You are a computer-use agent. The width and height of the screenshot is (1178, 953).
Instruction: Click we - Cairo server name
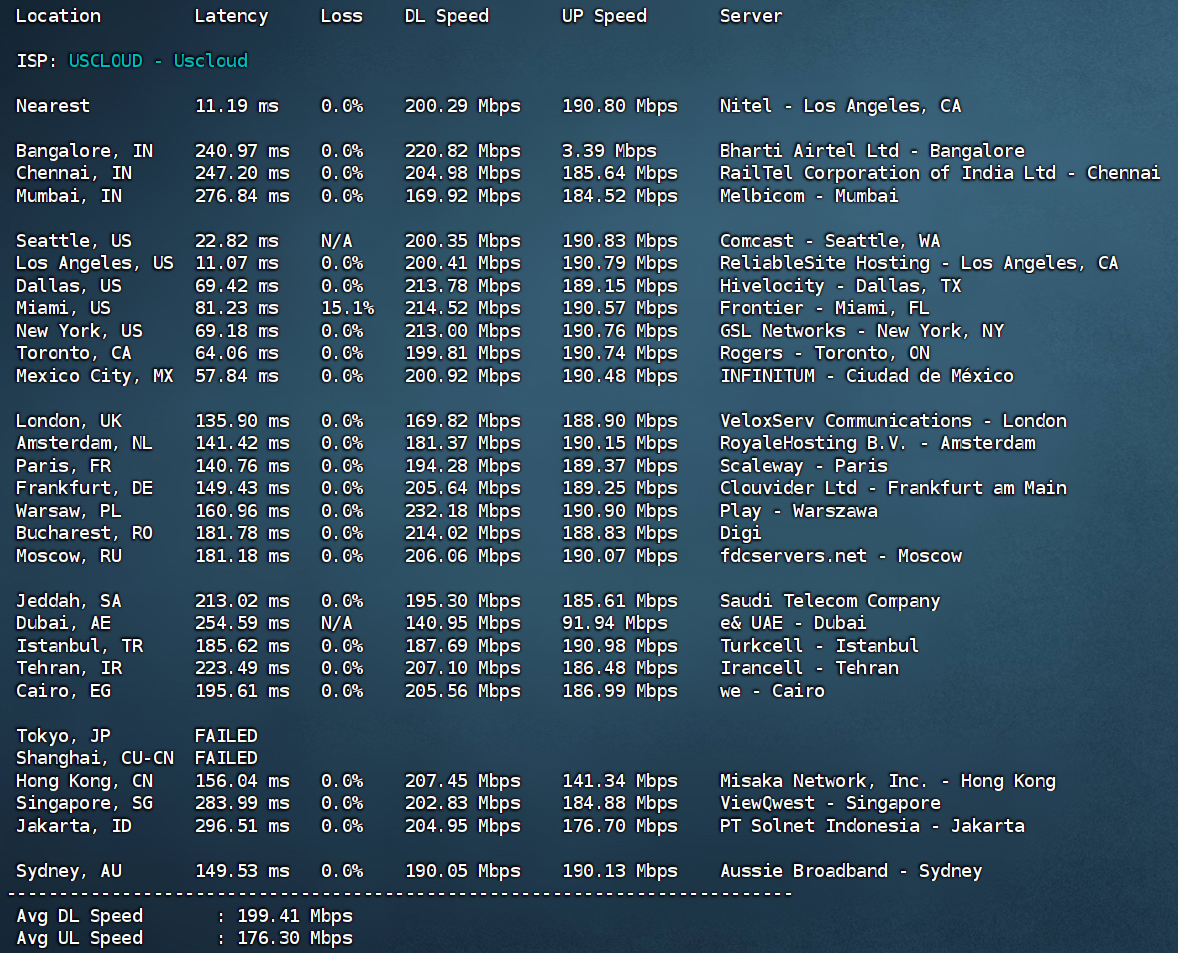[x=772, y=692]
